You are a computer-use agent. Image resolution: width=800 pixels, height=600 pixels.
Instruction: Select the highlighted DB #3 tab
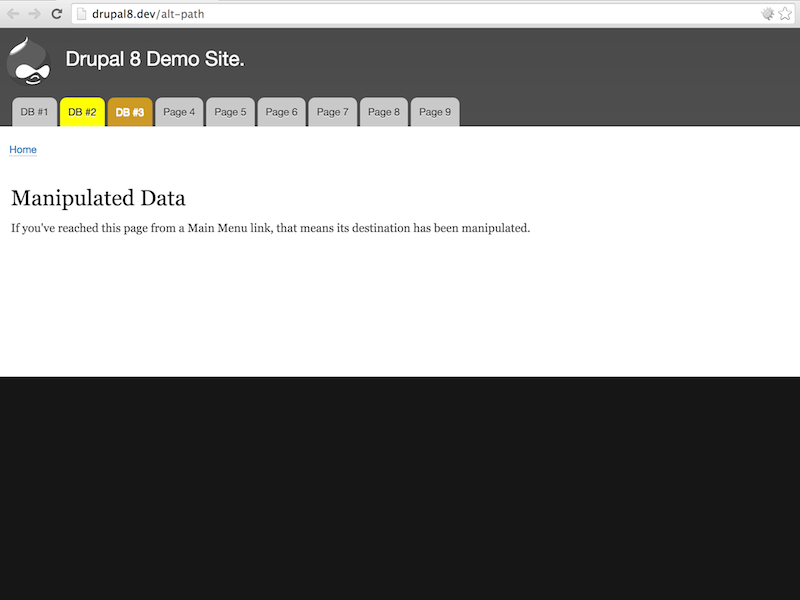point(130,112)
